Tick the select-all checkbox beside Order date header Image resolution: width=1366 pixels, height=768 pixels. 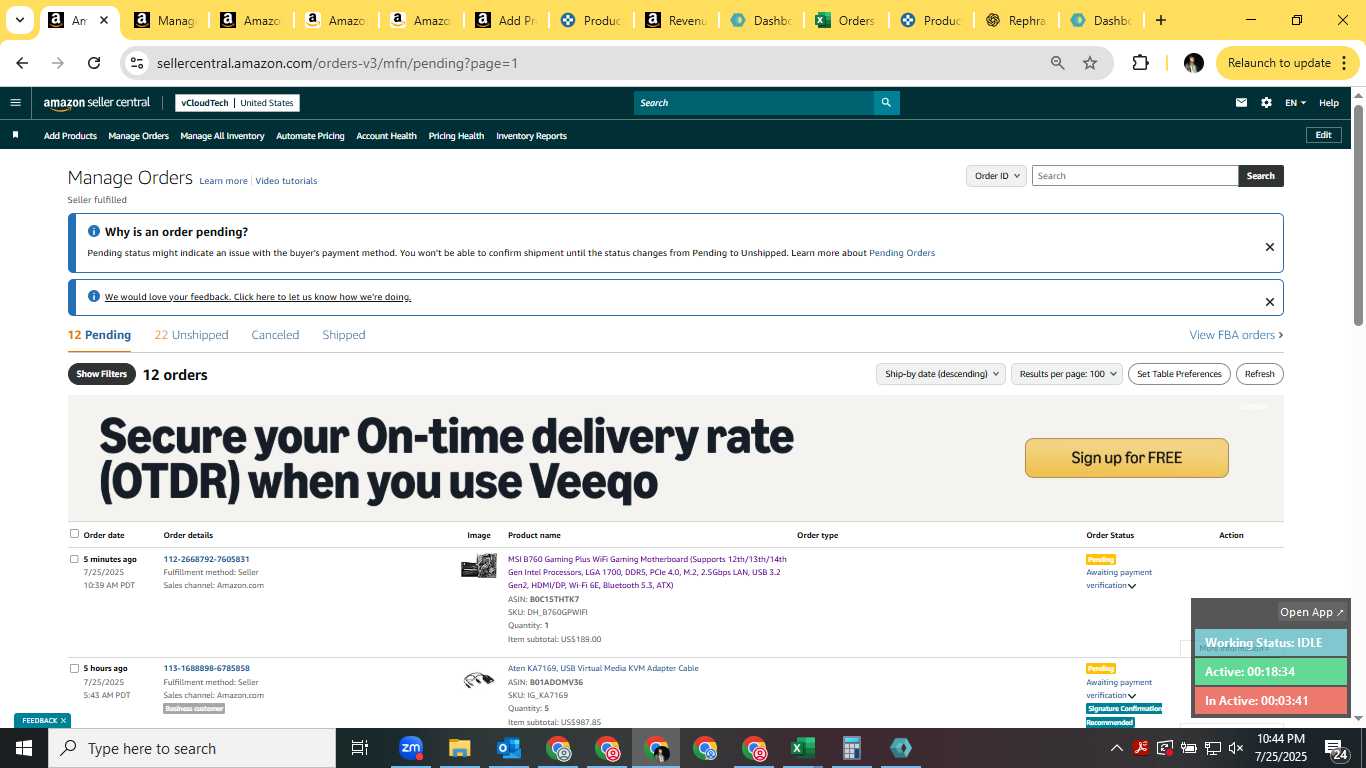click(74, 534)
